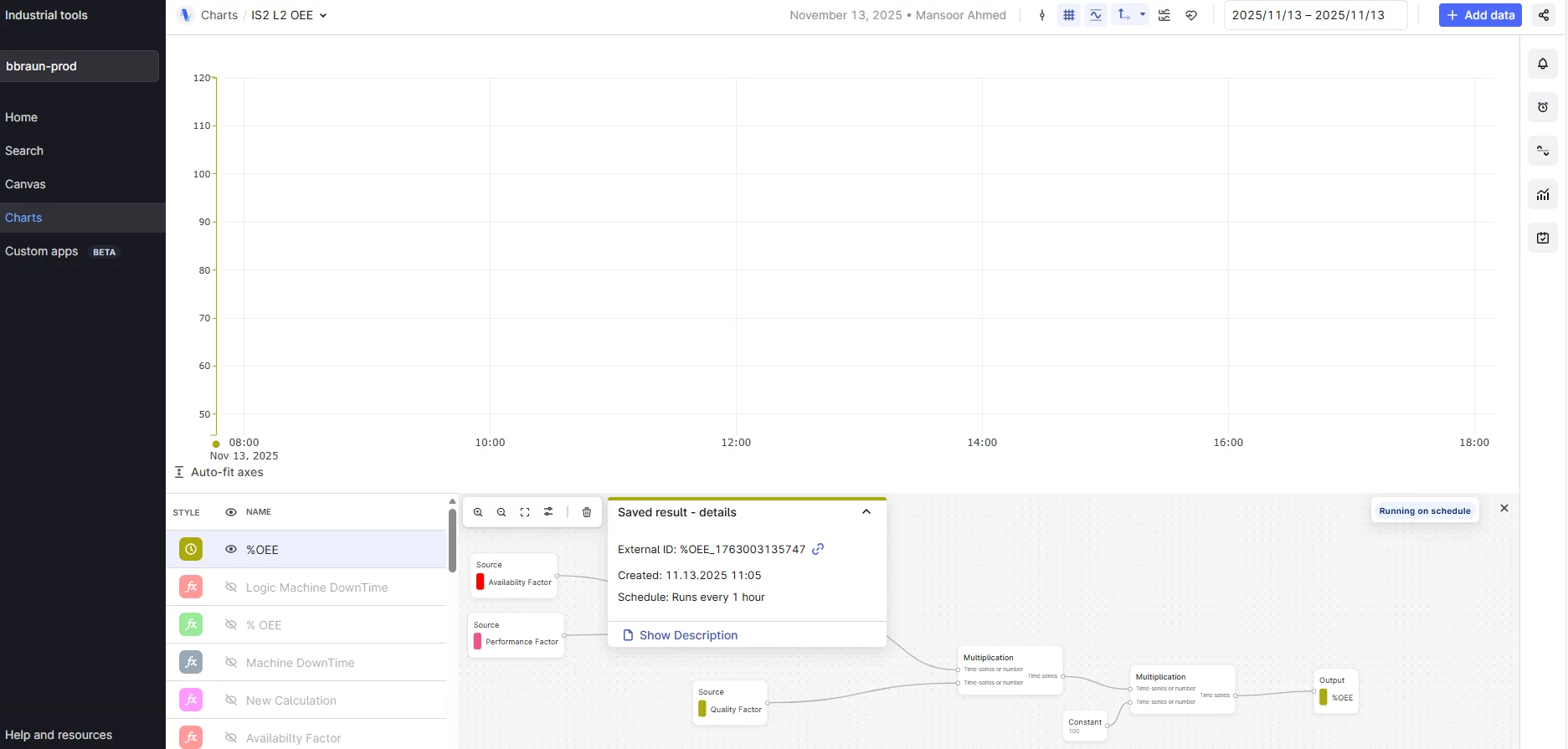Delete selected node with trash icon
1568x749 pixels.
click(587, 512)
